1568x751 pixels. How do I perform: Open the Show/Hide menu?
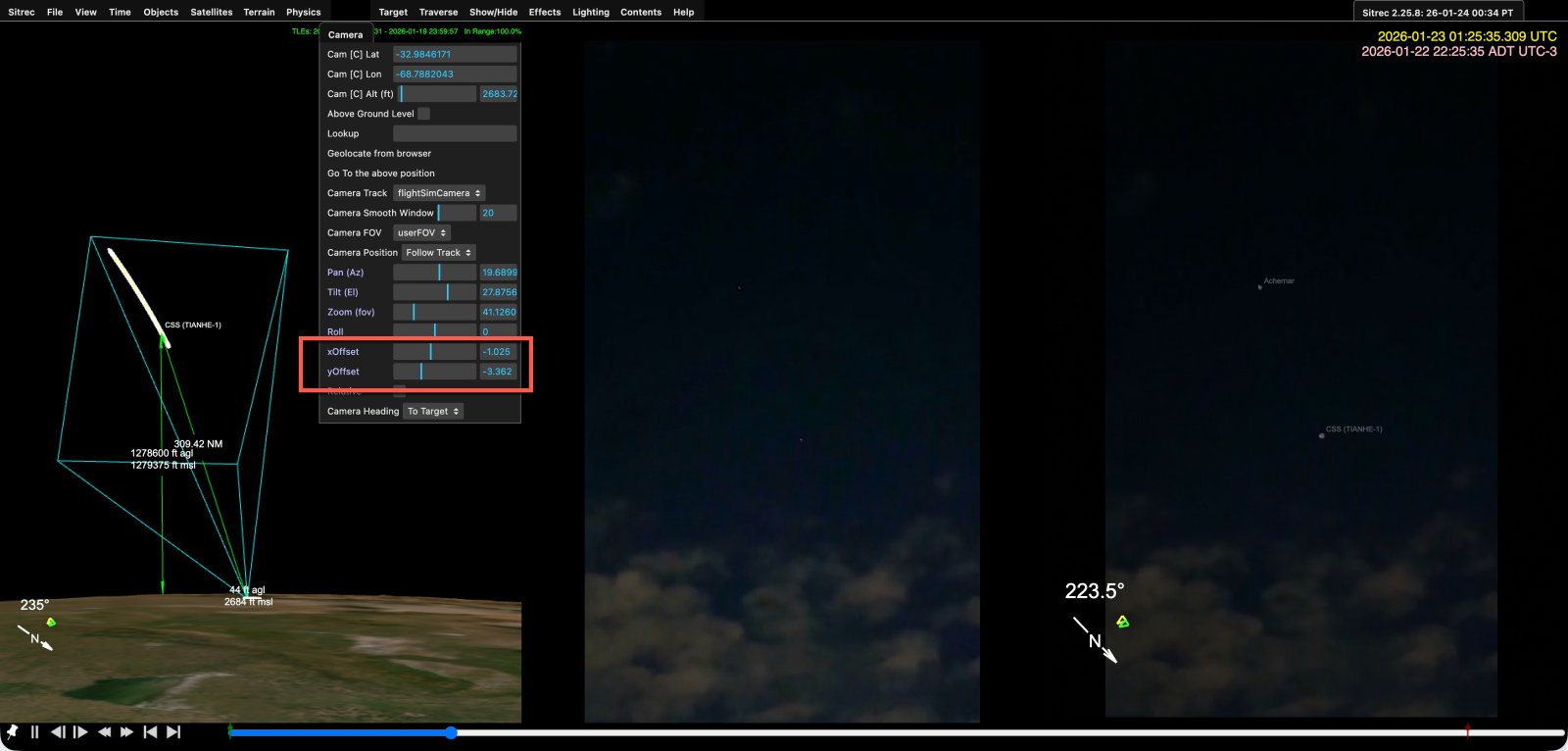click(493, 12)
